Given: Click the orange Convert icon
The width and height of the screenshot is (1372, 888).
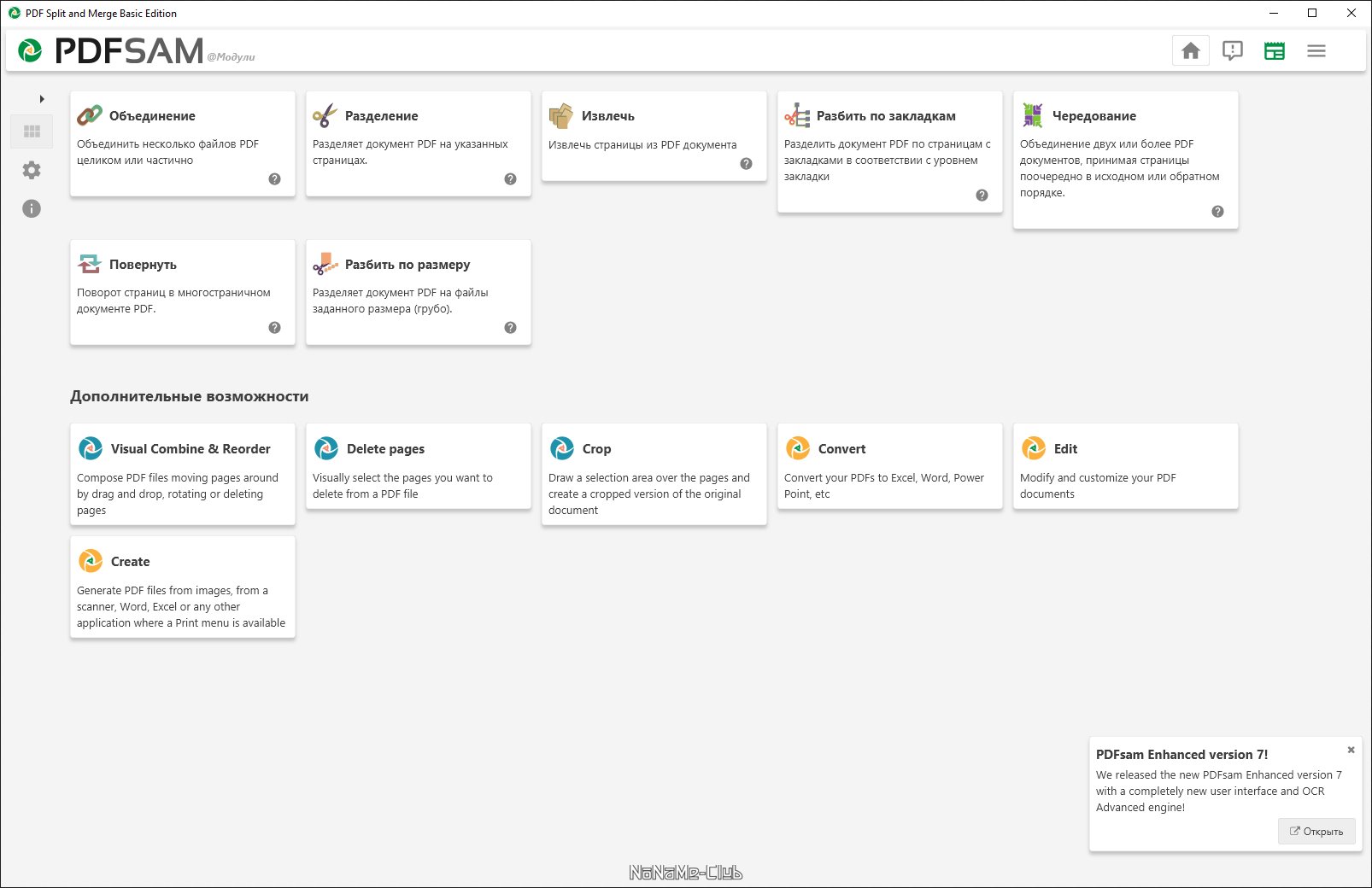Looking at the screenshot, I should coord(798,448).
